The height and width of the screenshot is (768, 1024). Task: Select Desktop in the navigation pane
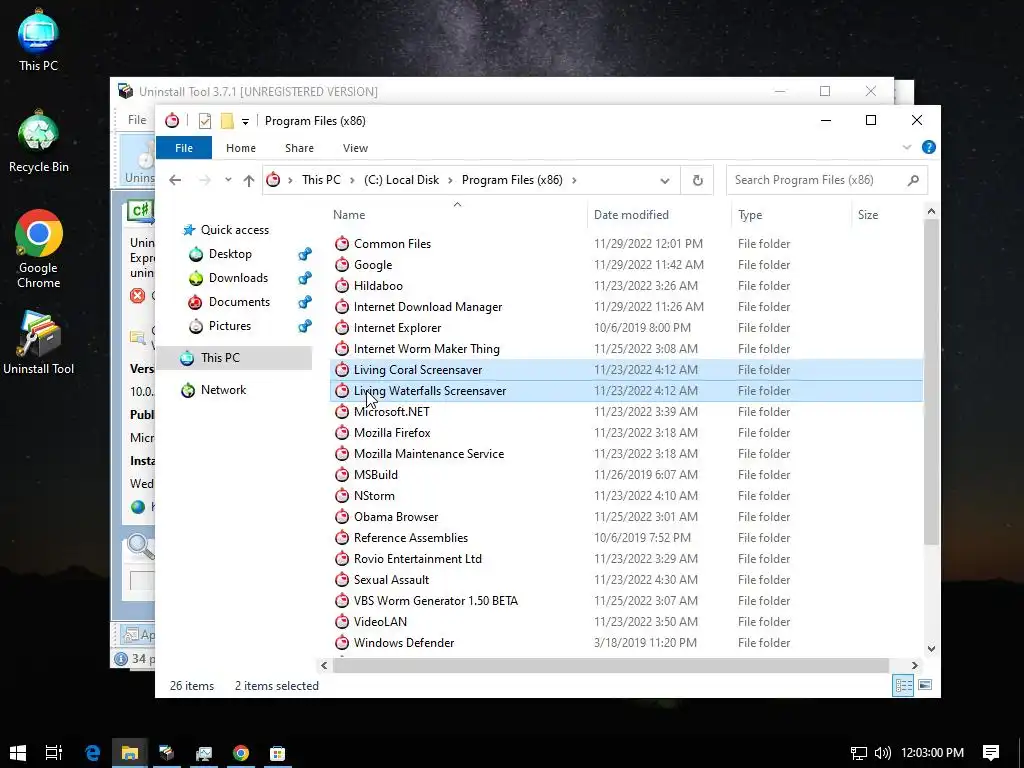[x=230, y=254]
